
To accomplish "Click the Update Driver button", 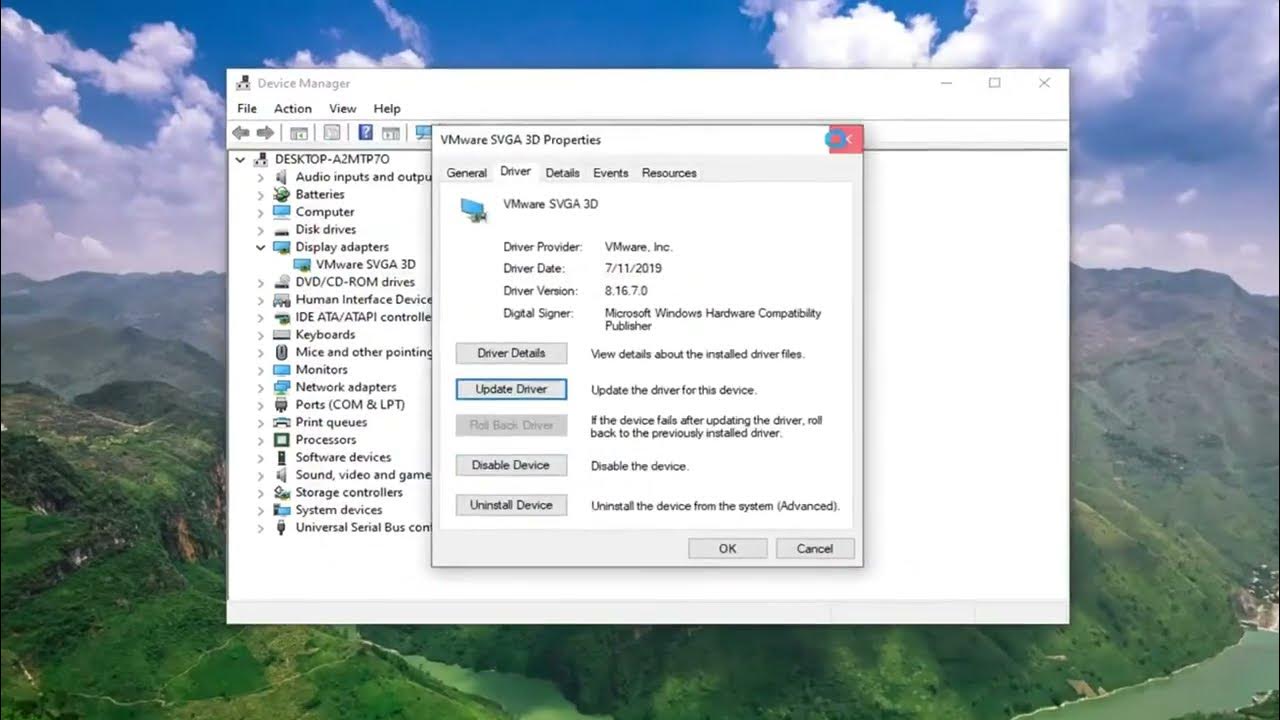I will pos(511,389).
